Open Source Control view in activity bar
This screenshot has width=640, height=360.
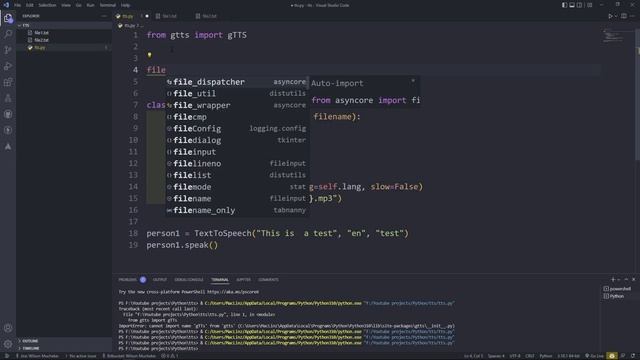tap(8, 50)
